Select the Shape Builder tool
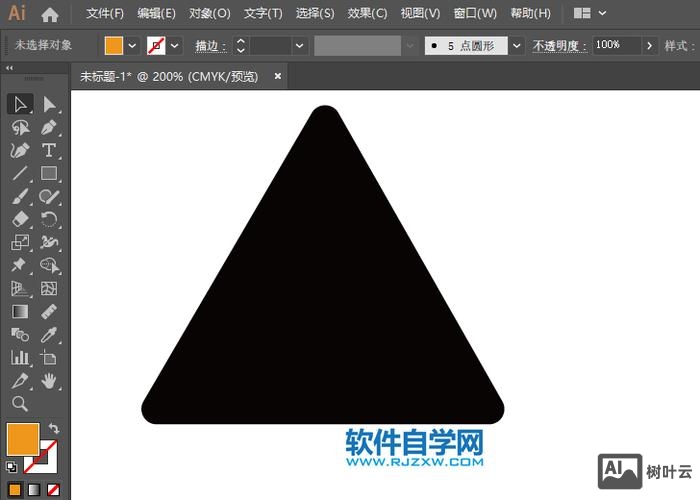Viewport: 700px width, 500px height. (49, 265)
